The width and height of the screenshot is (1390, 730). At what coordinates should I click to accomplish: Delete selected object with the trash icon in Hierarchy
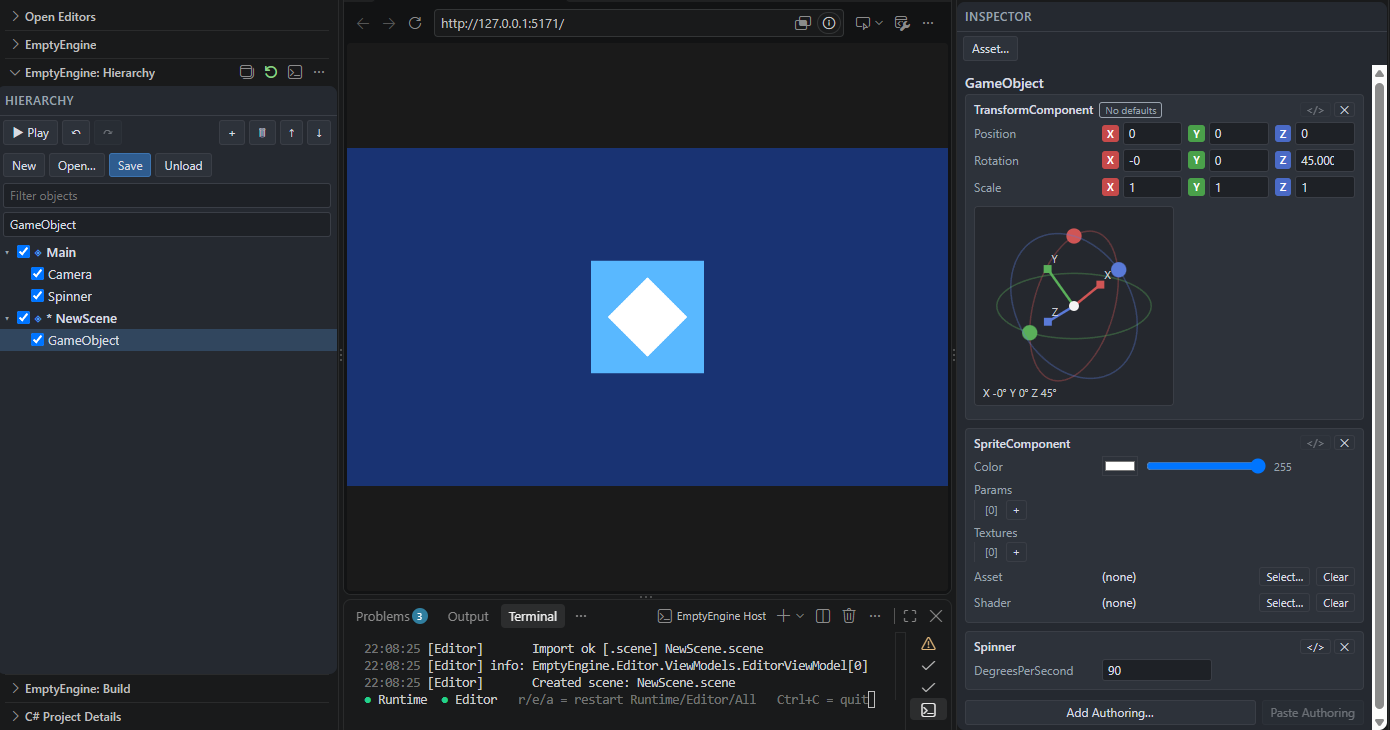tap(262, 132)
